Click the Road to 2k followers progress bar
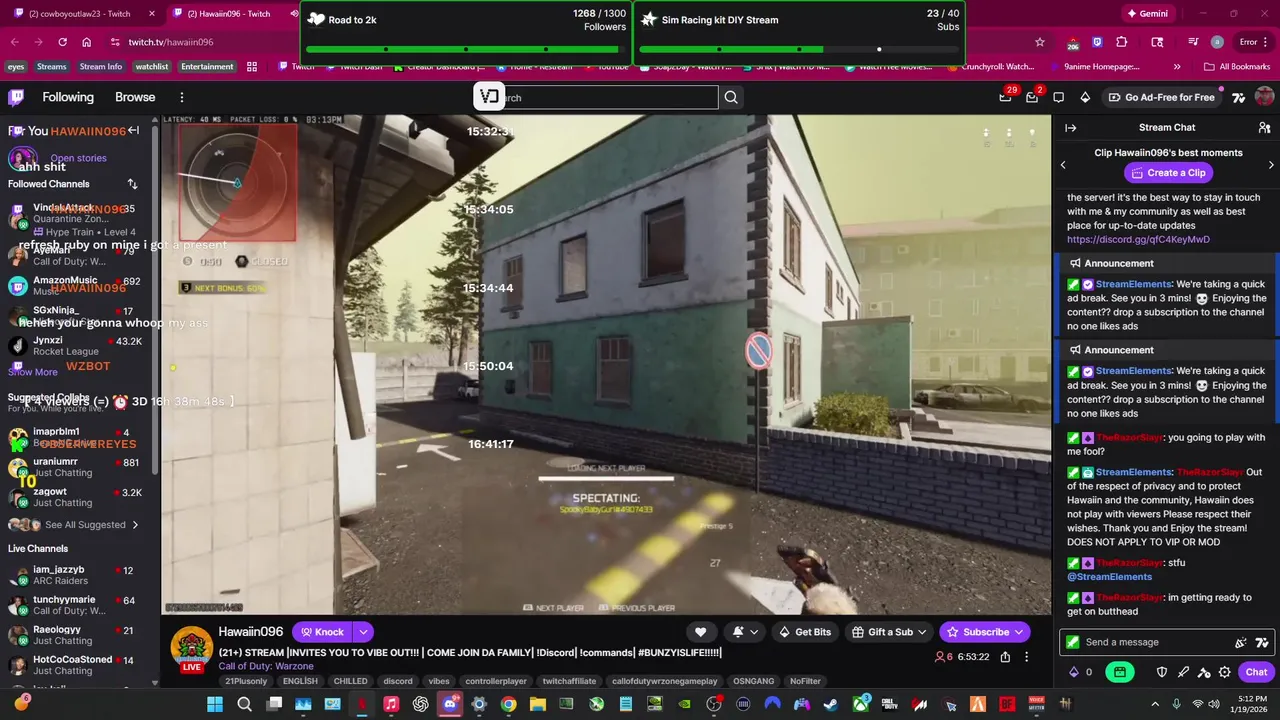Image resolution: width=1280 pixels, height=720 pixels. point(466,48)
